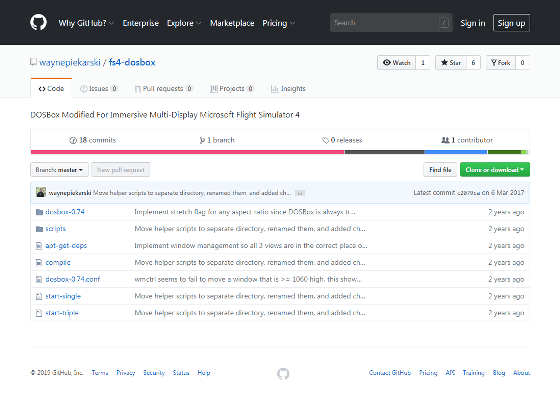Viewport: 560px width, 396px height.
Task: Click the Find file button
Action: coord(440,170)
